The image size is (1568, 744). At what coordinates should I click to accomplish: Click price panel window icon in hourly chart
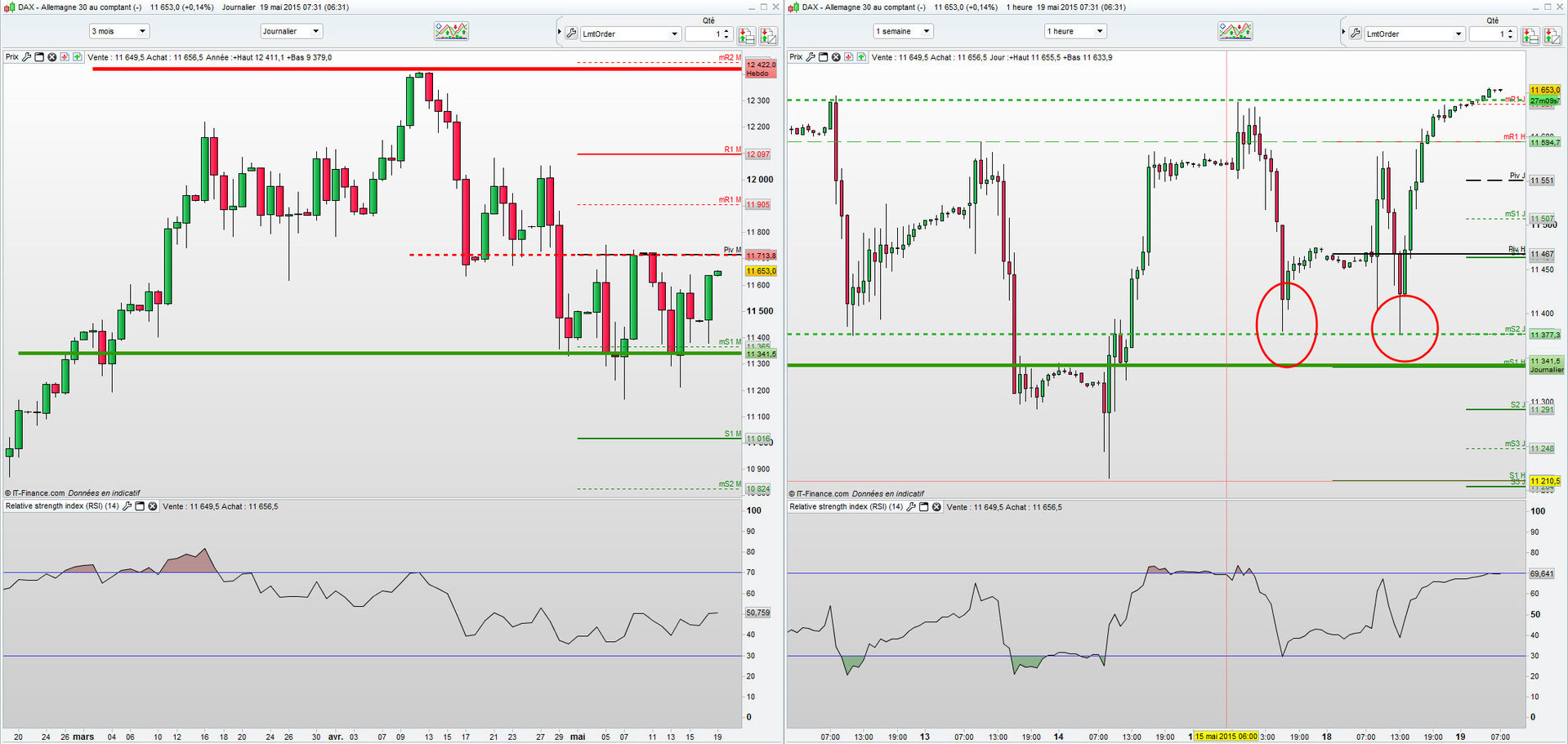(824, 57)
